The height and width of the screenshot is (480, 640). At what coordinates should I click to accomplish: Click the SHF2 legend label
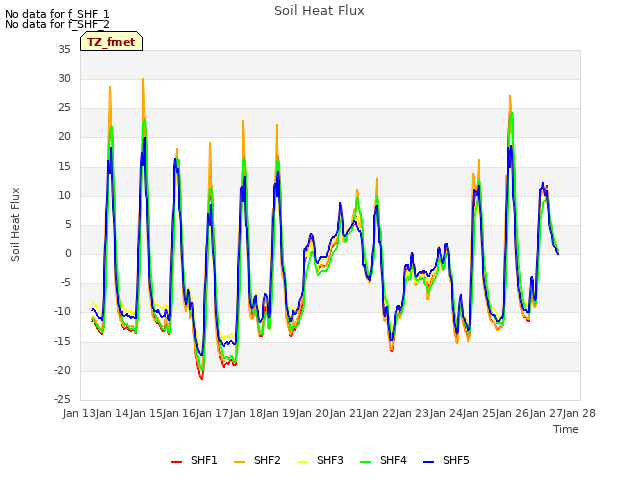267,460
